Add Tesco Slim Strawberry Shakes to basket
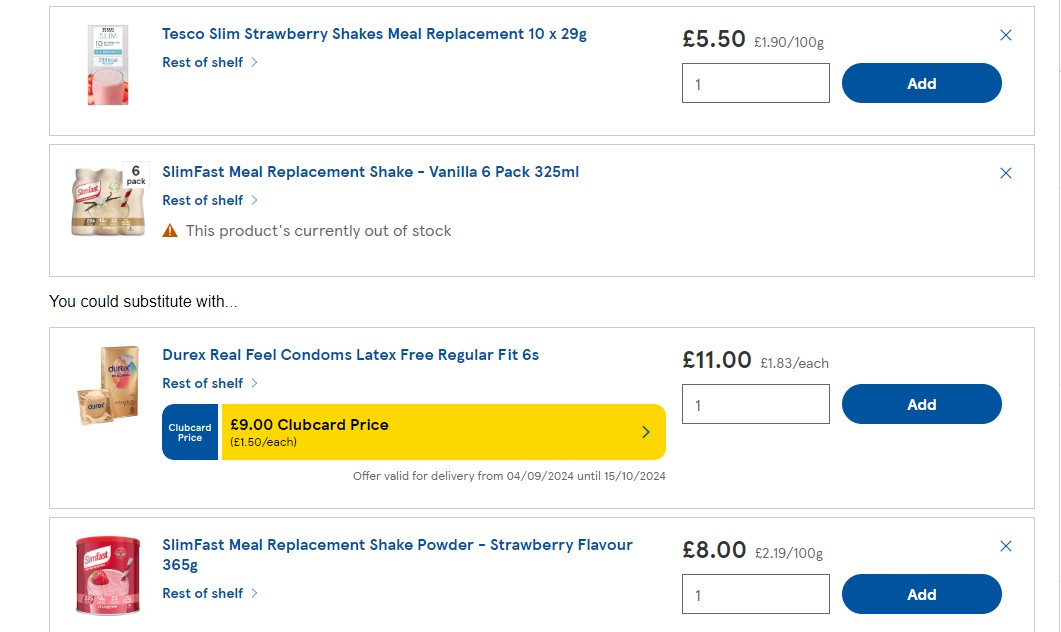1061x632 pixels. coord(922,83)
